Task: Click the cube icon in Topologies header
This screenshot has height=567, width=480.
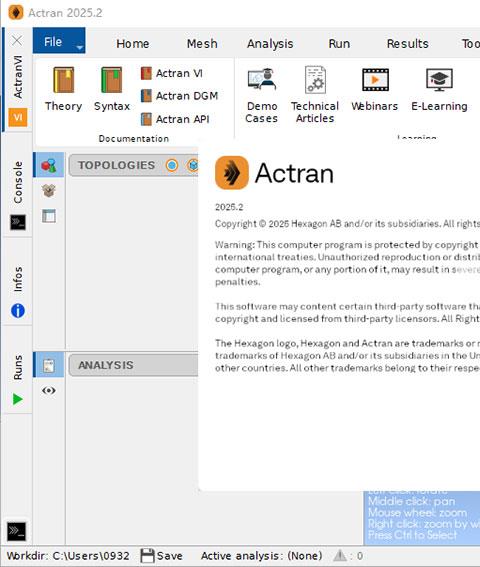Action: click(x=193, y=165)
